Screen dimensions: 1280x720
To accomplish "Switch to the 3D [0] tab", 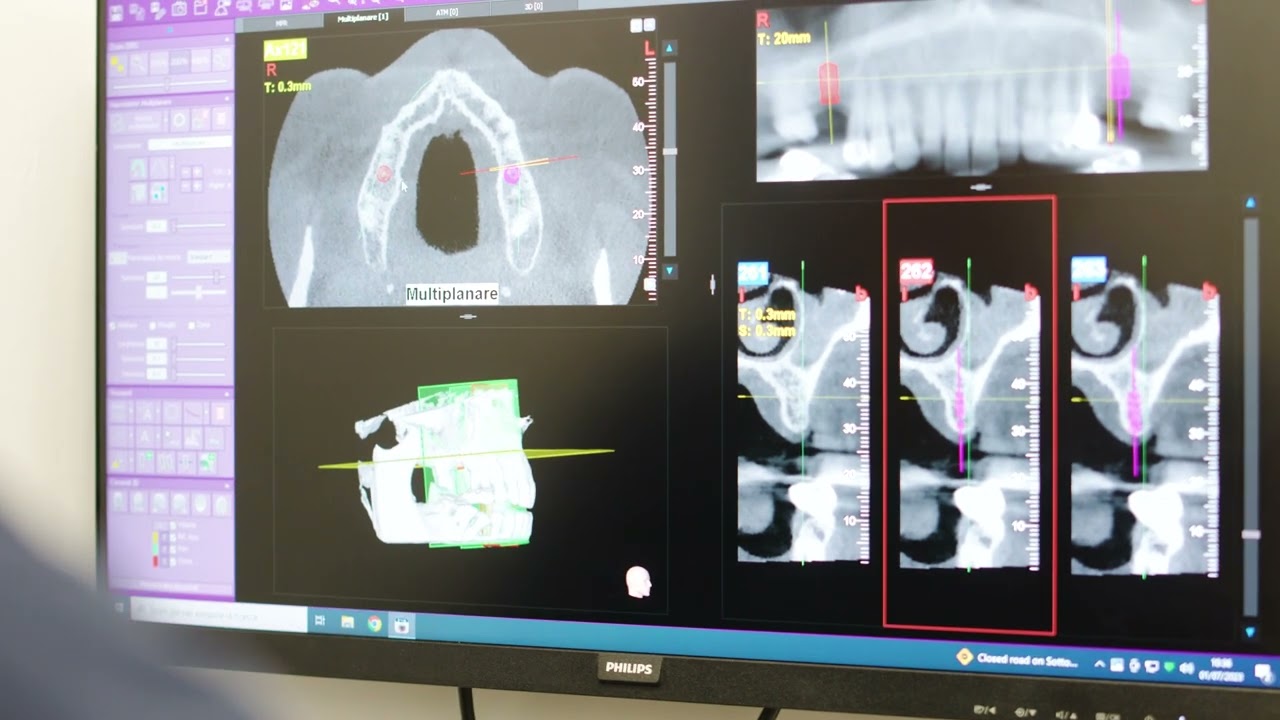I will [532, 7].
